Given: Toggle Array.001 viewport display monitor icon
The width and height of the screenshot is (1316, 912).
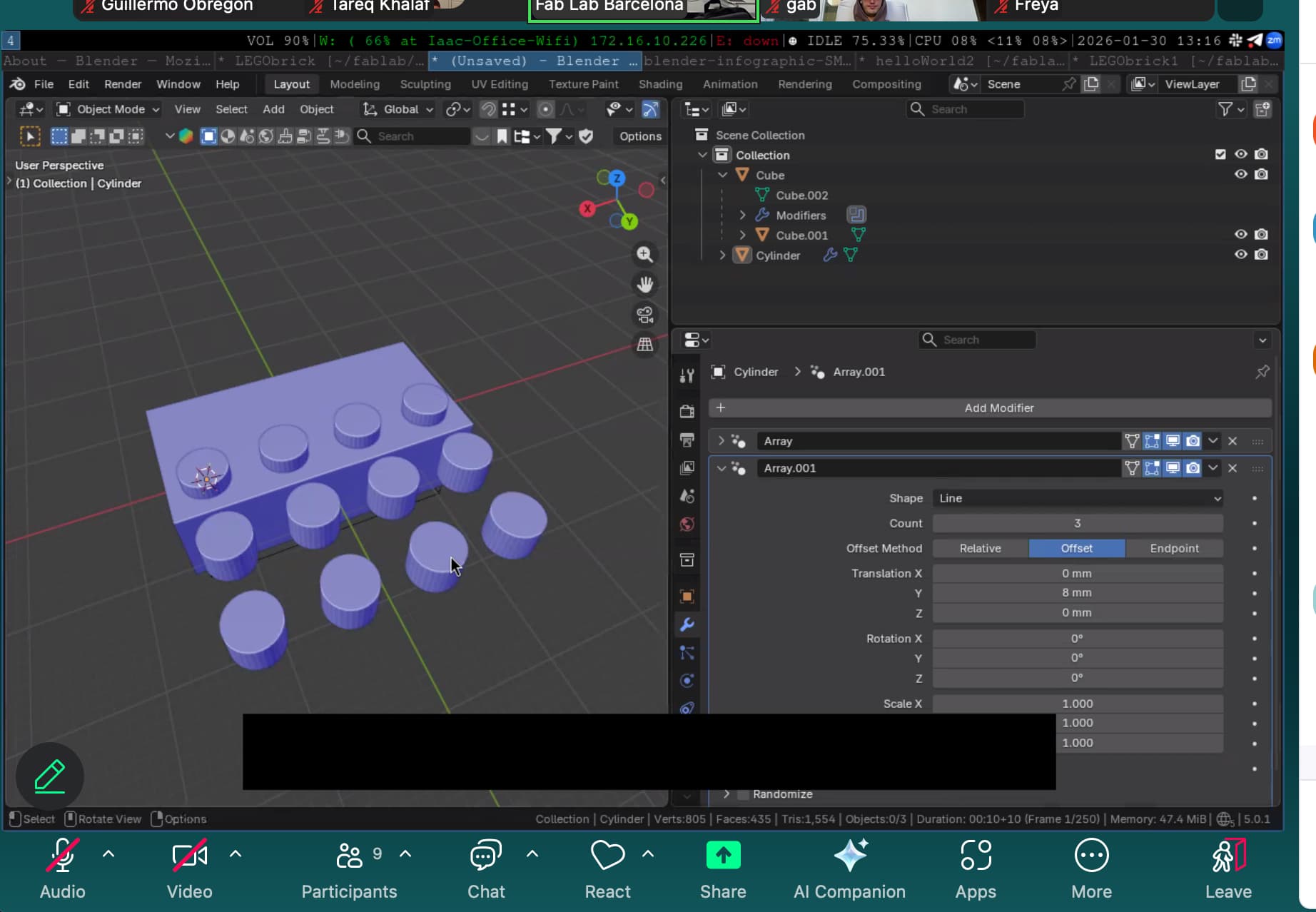Looking at the screenshot, I should (1173, 468).
